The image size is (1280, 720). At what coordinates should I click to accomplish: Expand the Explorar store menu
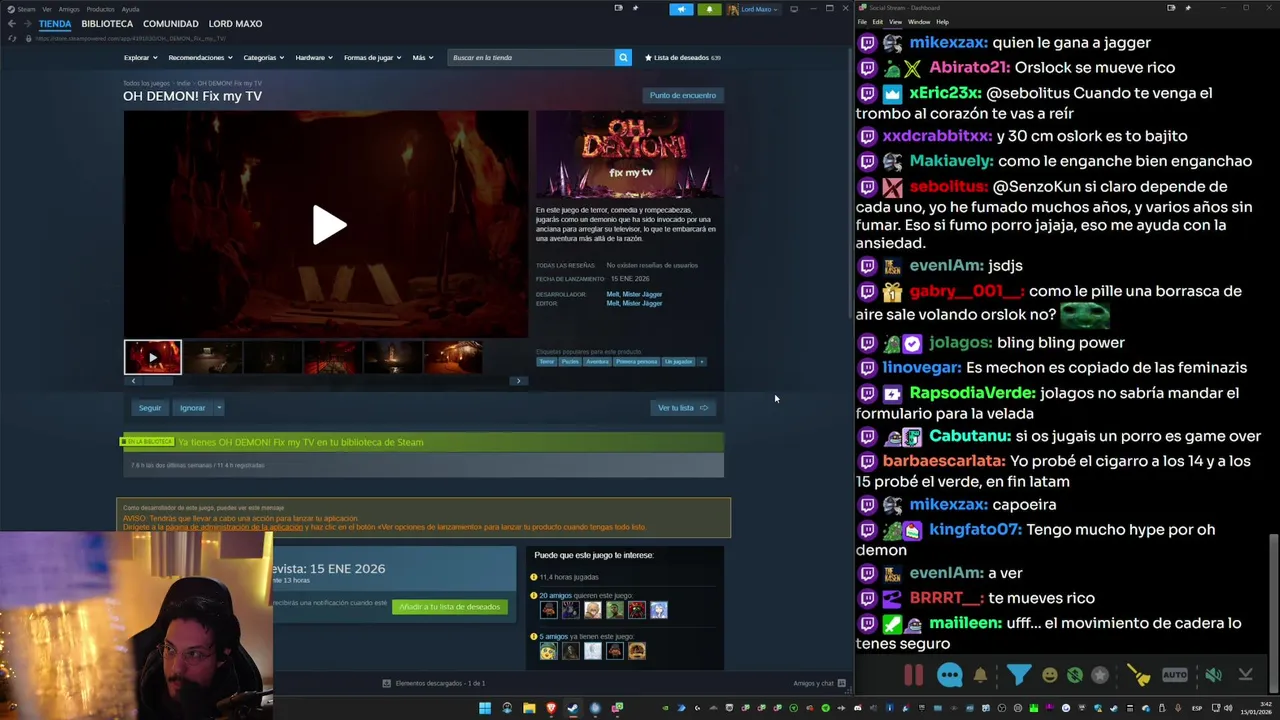[x=140, y=58]
